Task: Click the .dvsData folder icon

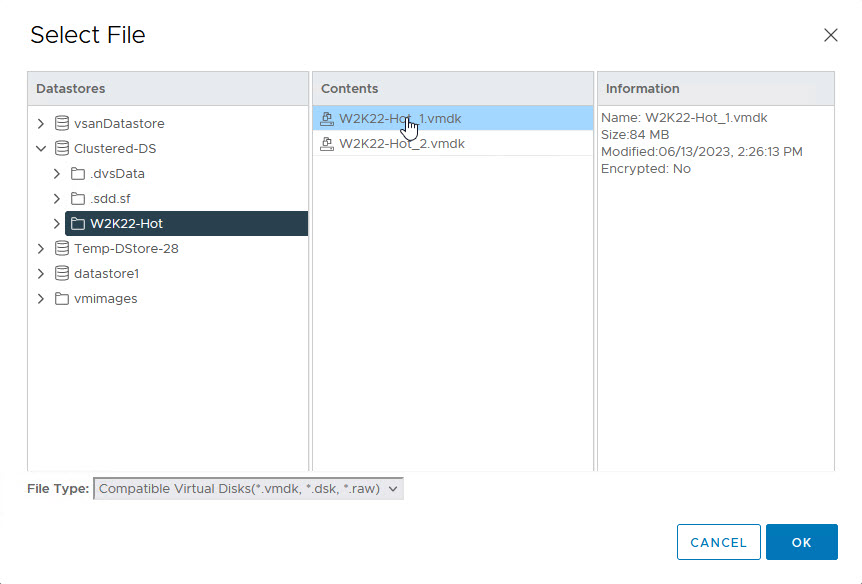Action: pyautogui.click(x=78, y=174)
